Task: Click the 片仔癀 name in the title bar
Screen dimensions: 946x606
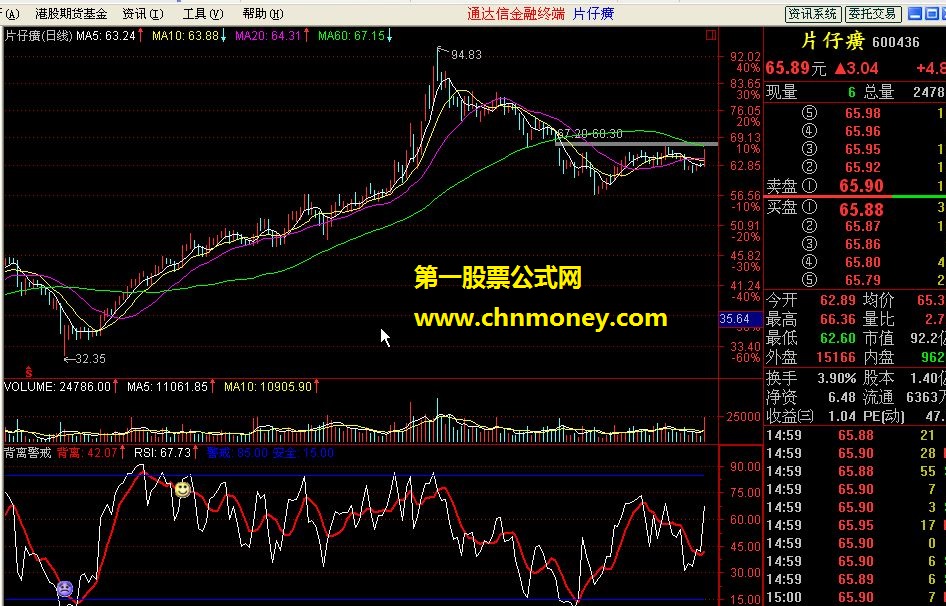Action: tap(593, 13)
